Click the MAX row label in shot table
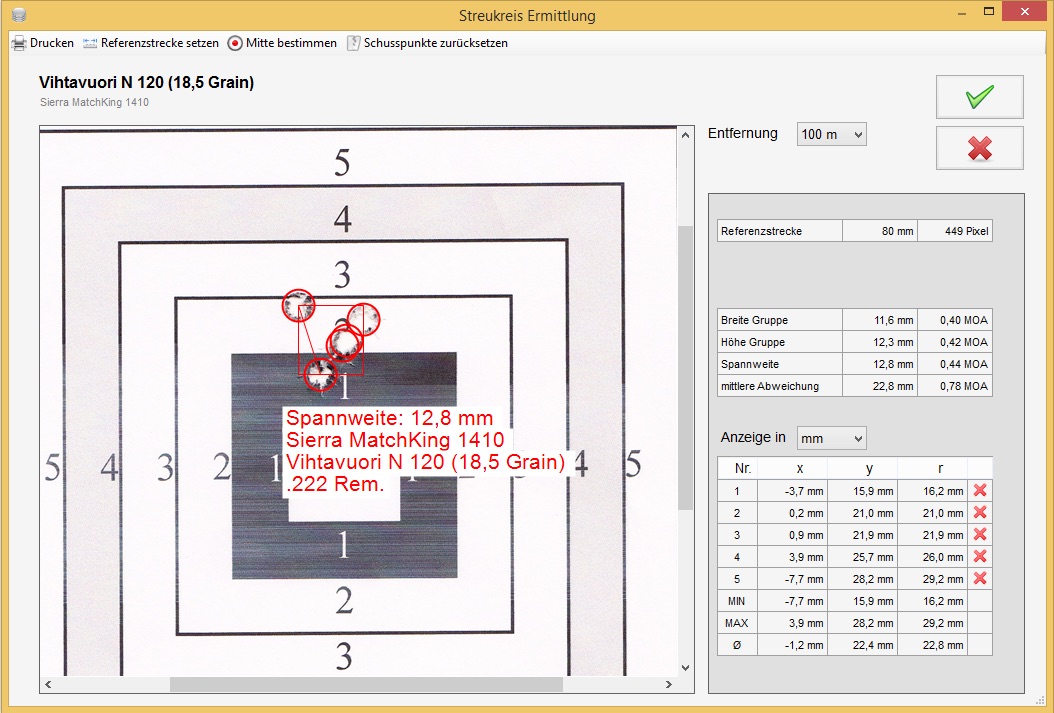 point(737,624)
